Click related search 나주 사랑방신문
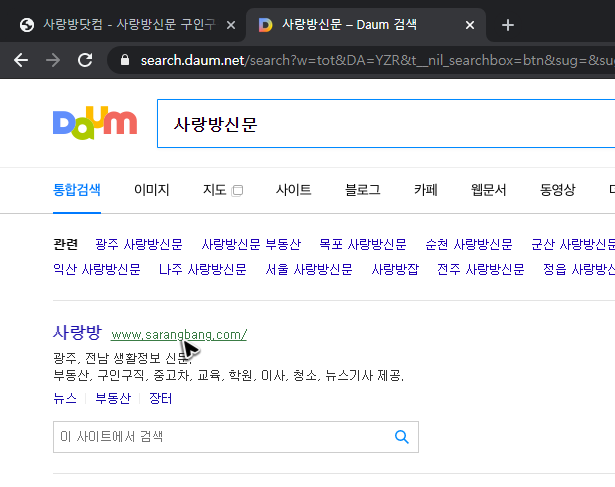Screen dimensions: 615x487 (202, 269)
